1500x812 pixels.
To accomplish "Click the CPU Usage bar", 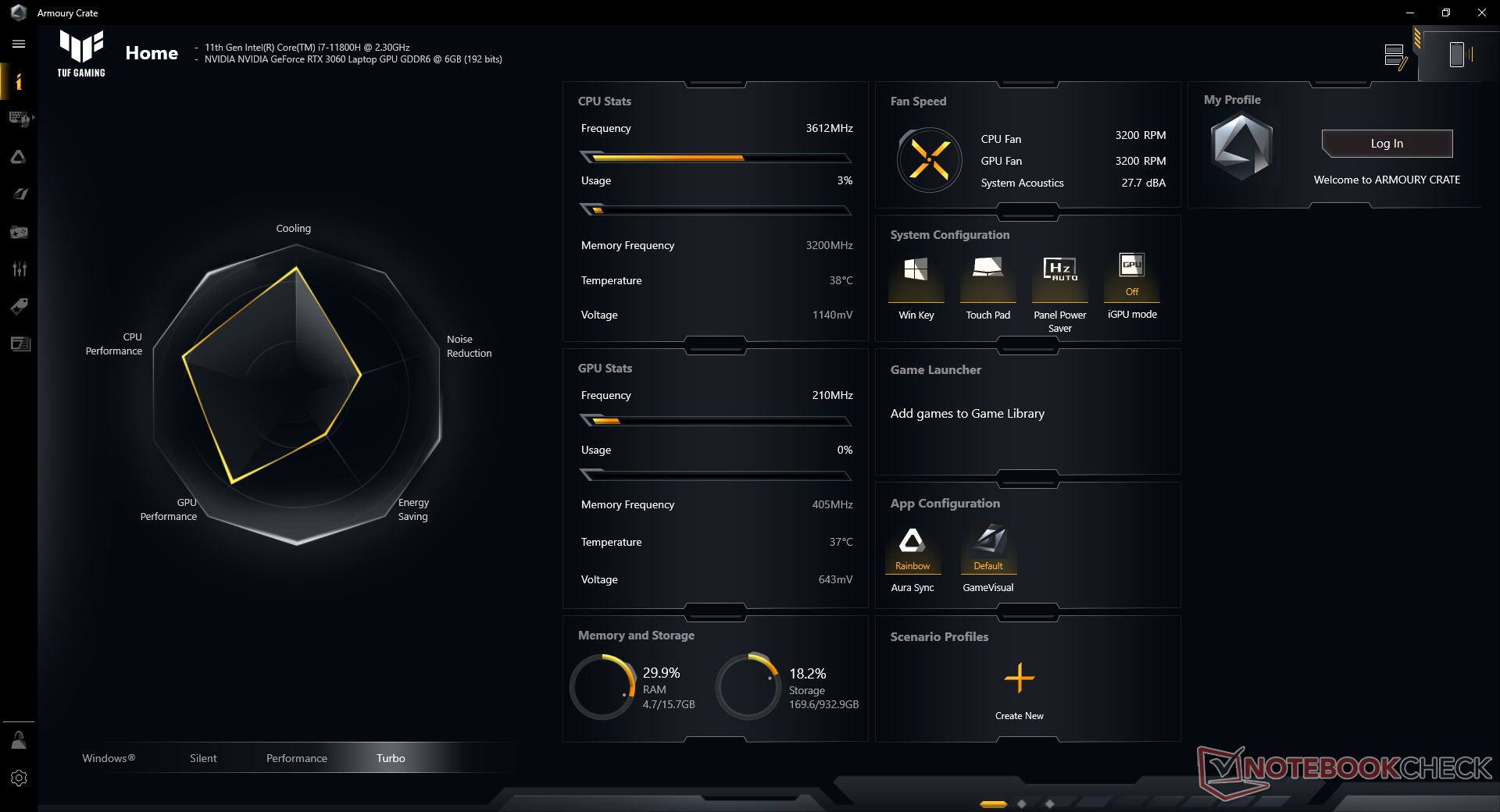I will (x=716, y=210).
